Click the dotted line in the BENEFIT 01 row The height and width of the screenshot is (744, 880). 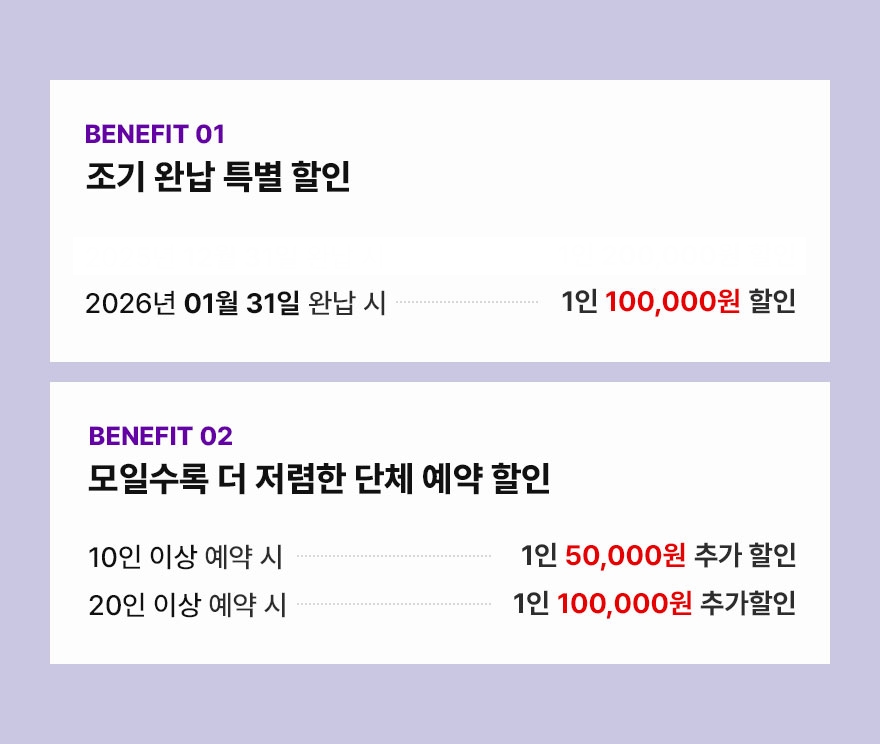coord(467,301)
